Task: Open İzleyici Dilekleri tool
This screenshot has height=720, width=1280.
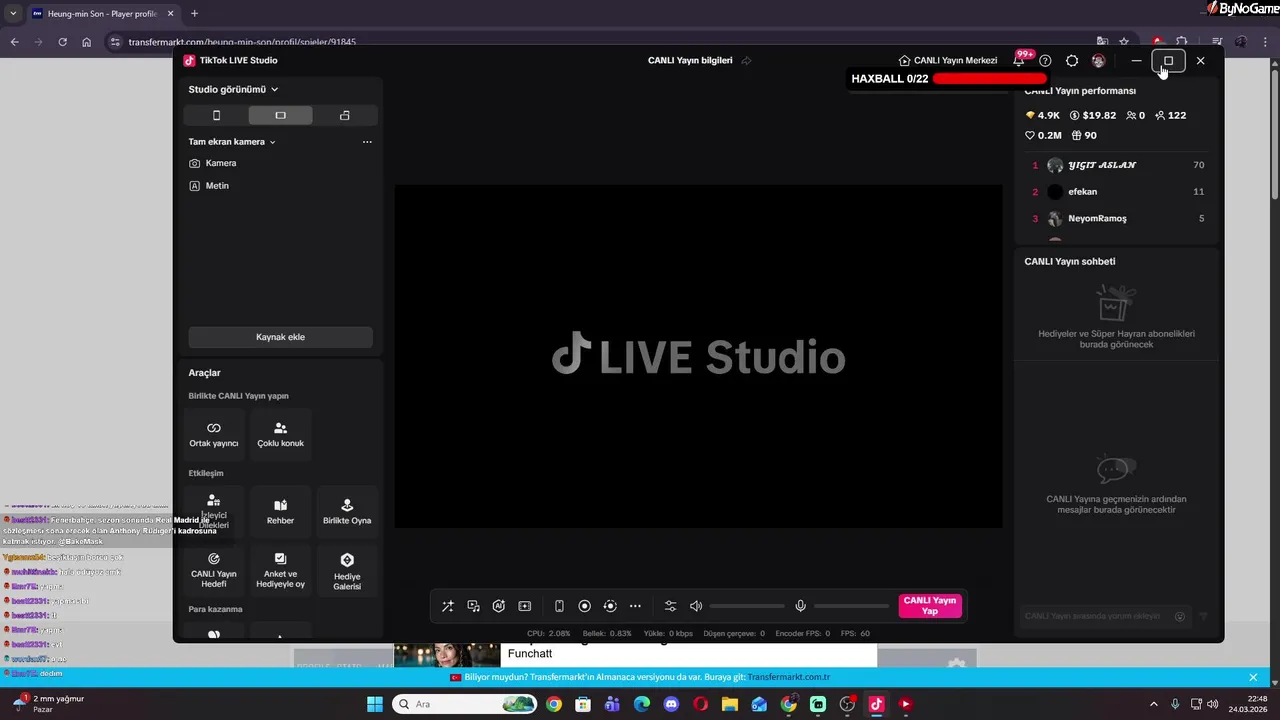Action: (x=214, y=512)
